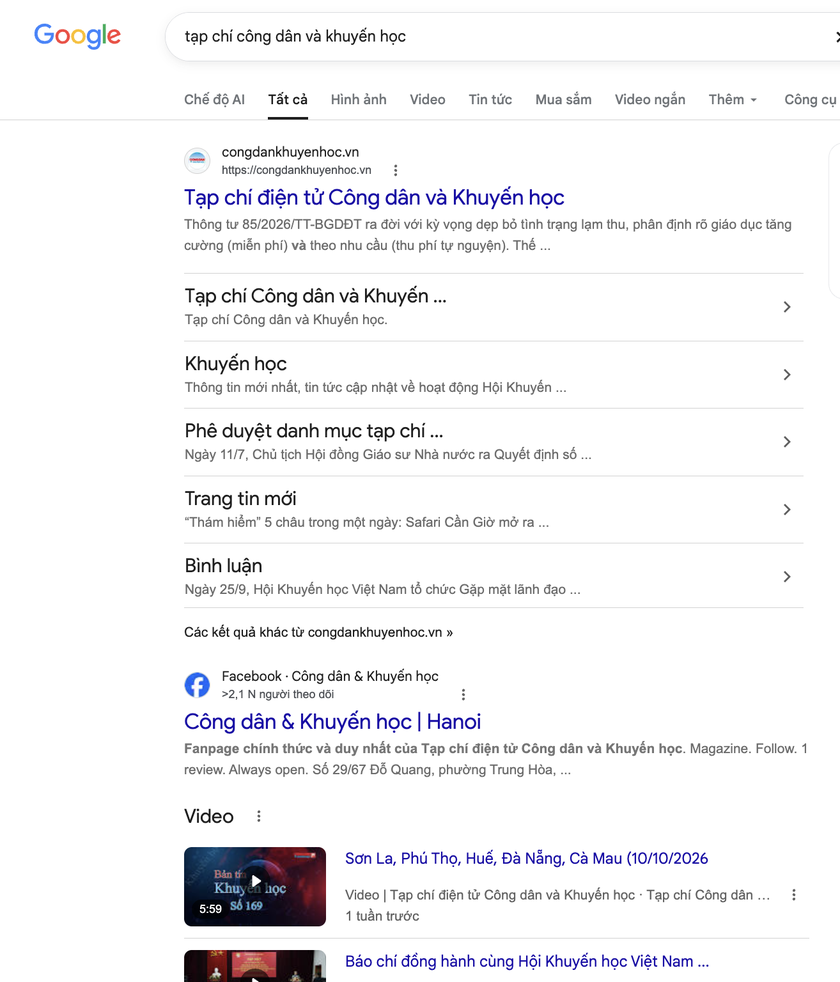Switch to the Video search tab
Image resolution: width=840 pixels, height=982 pixels.
pyautogui.click(x=427, y=100)
